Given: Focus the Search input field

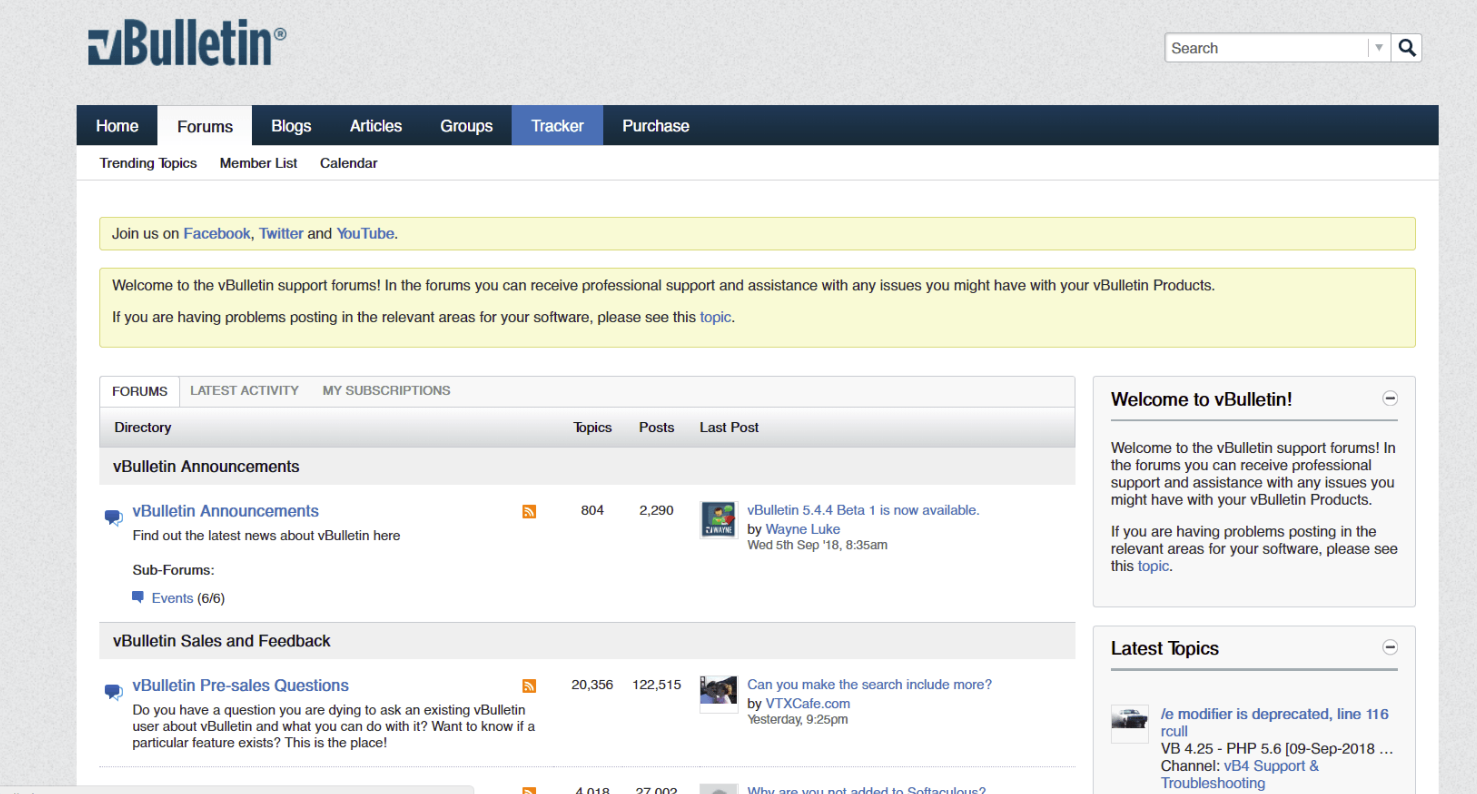Looking at the screenshot, I should coord(1266,48).
